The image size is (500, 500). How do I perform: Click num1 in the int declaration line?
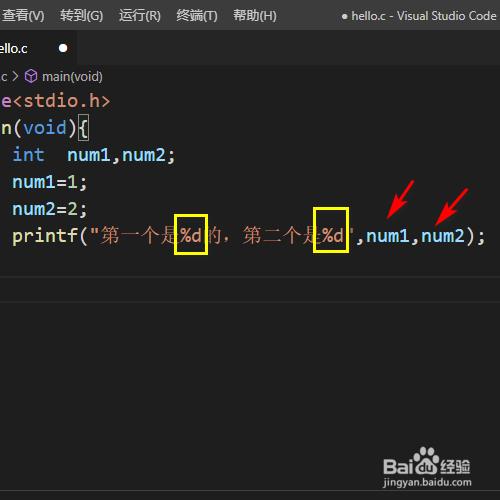[89, 155]
